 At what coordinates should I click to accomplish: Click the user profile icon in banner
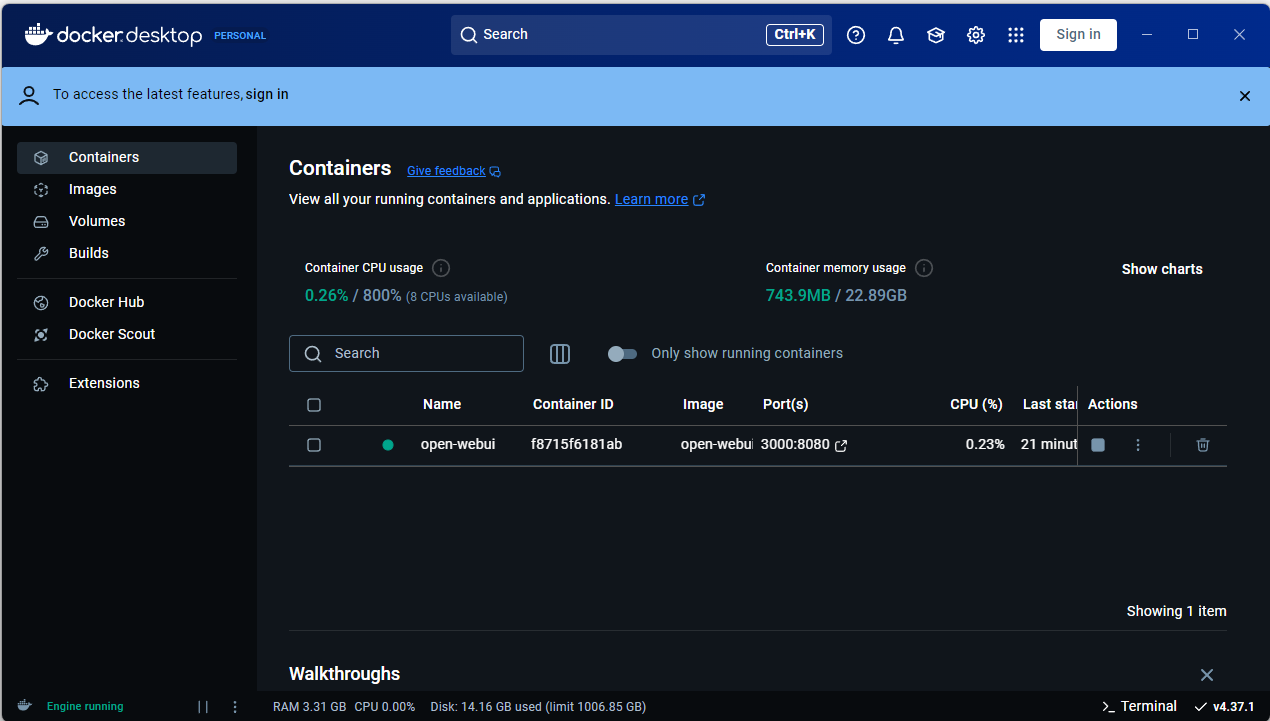pyautogui.click(x=29, y=95)
